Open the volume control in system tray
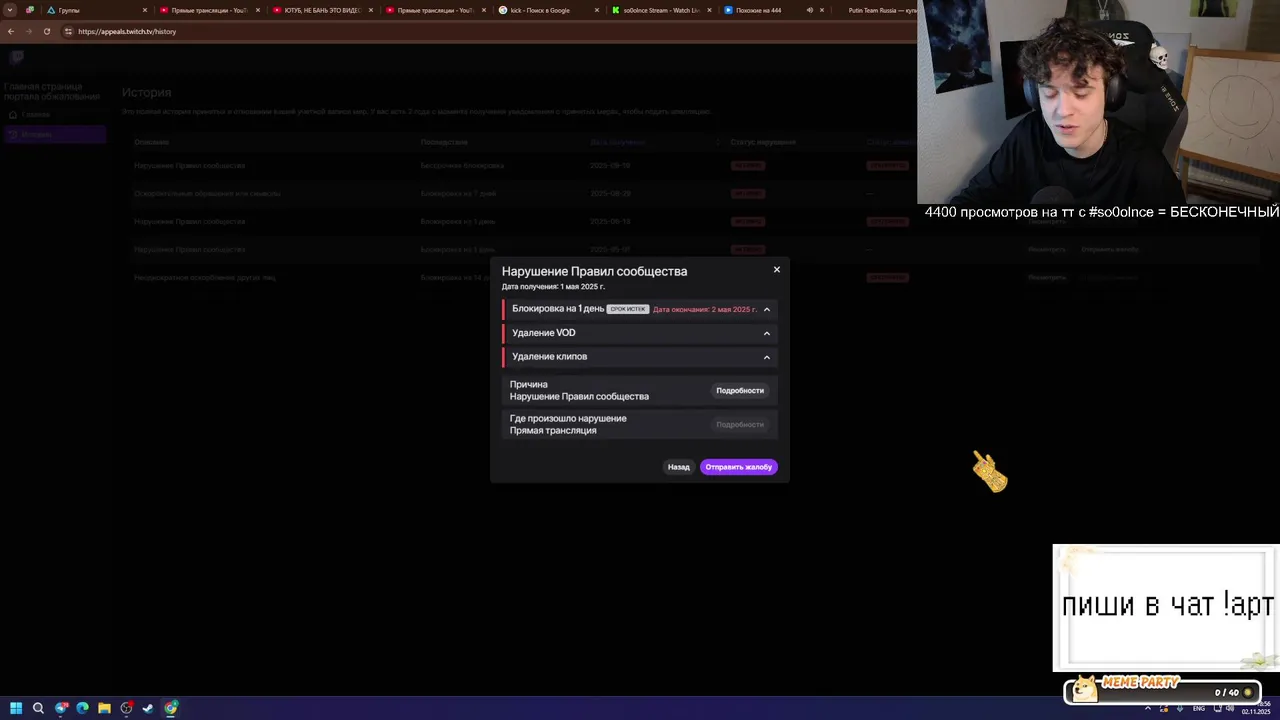 pyautogui.click(x=1229, y=708)
